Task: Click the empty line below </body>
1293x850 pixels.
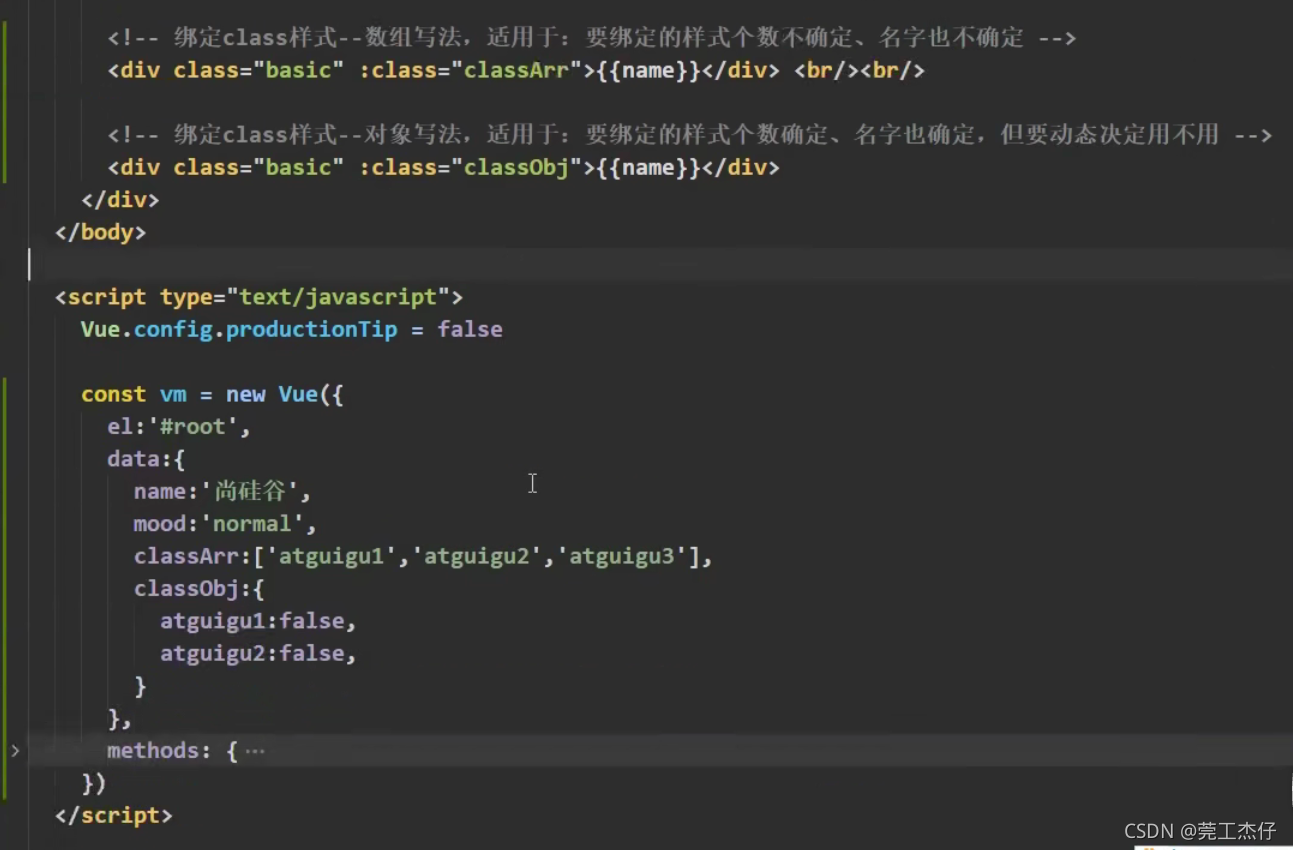Action: [x=660, y=265]
